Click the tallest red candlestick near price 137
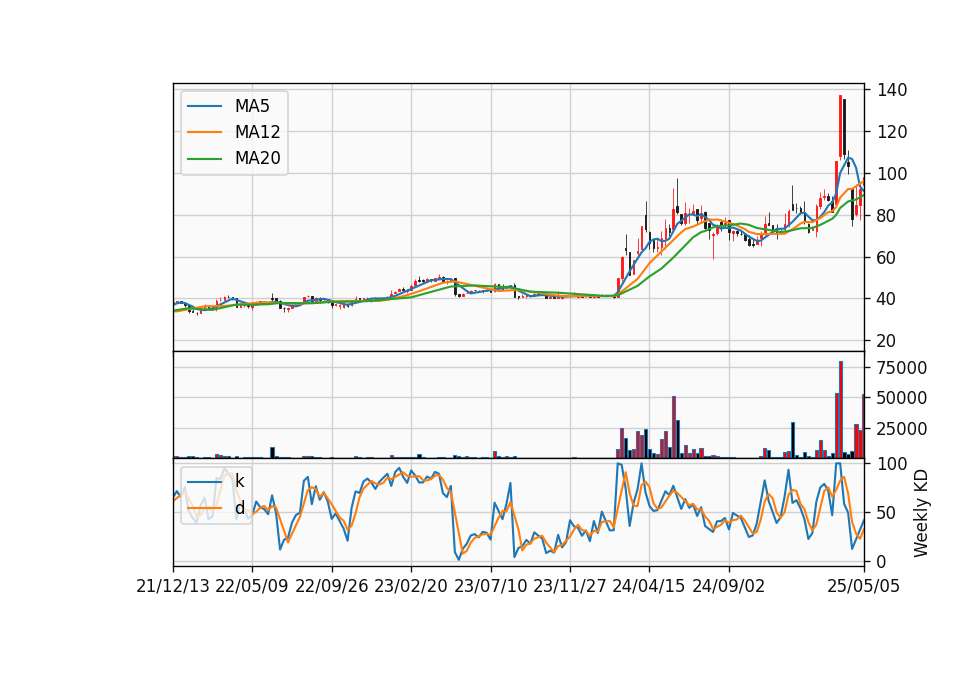This screenshot has height=690, width=960. click(x=841, y=126)
